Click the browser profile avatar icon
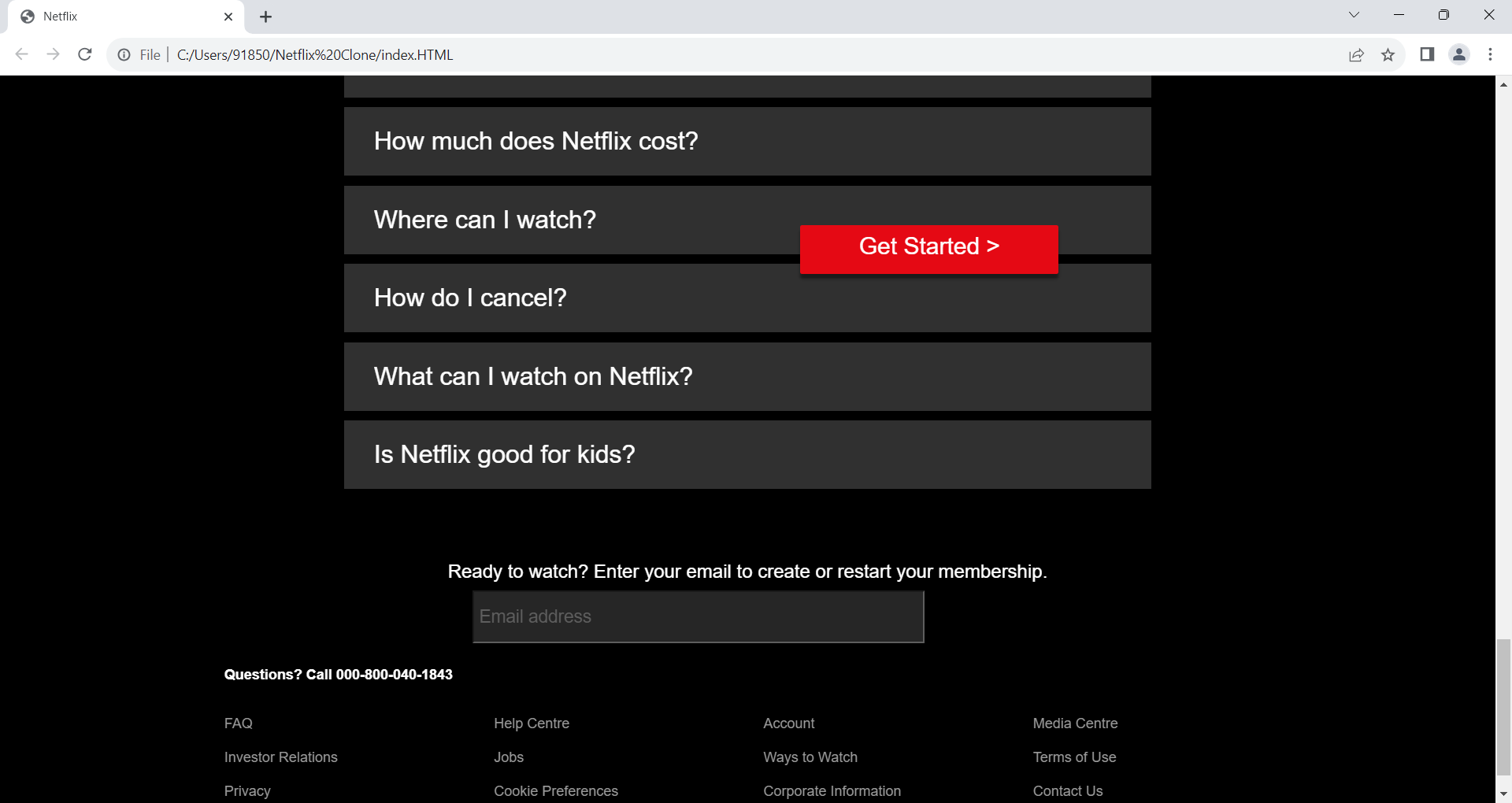The width and height of the screenshot is (1512, 803). 1458,54
